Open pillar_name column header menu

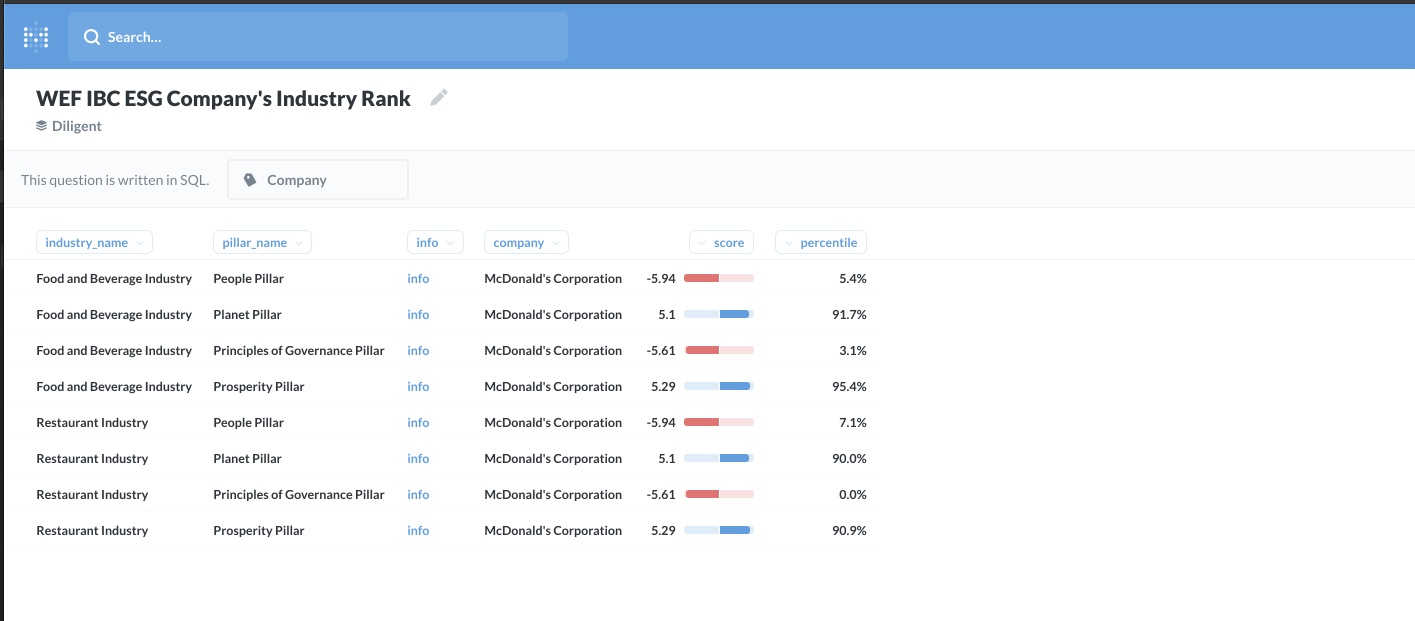262,242
